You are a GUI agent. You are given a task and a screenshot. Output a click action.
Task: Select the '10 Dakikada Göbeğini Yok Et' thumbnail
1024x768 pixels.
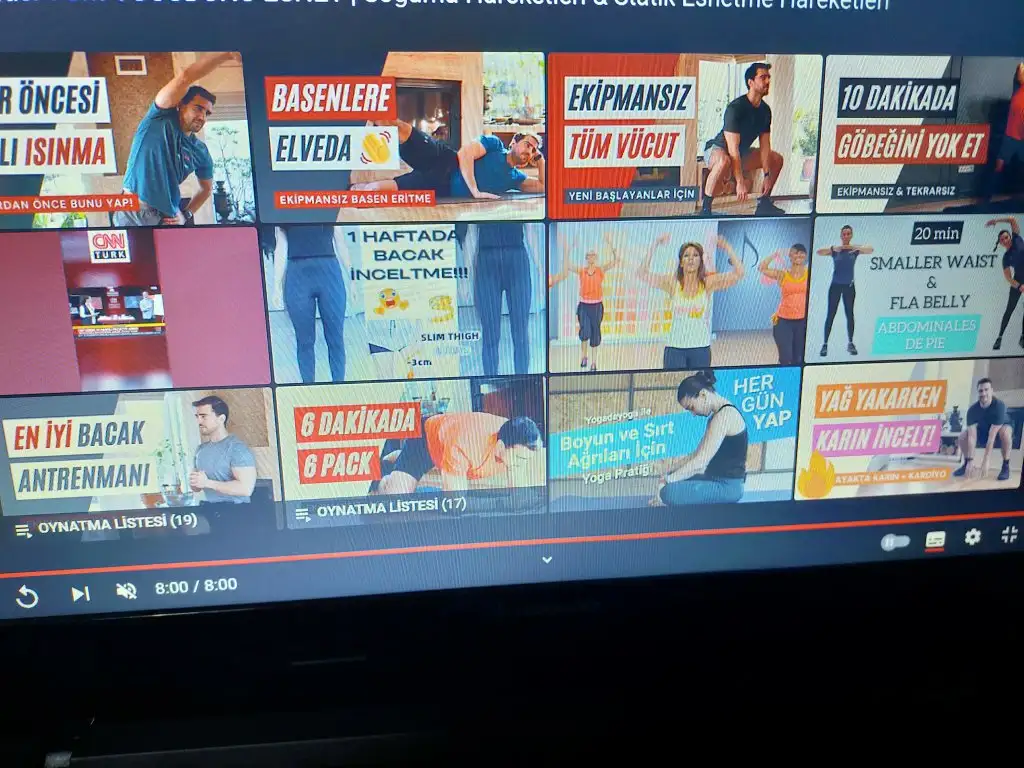click(x=920, y=133)
